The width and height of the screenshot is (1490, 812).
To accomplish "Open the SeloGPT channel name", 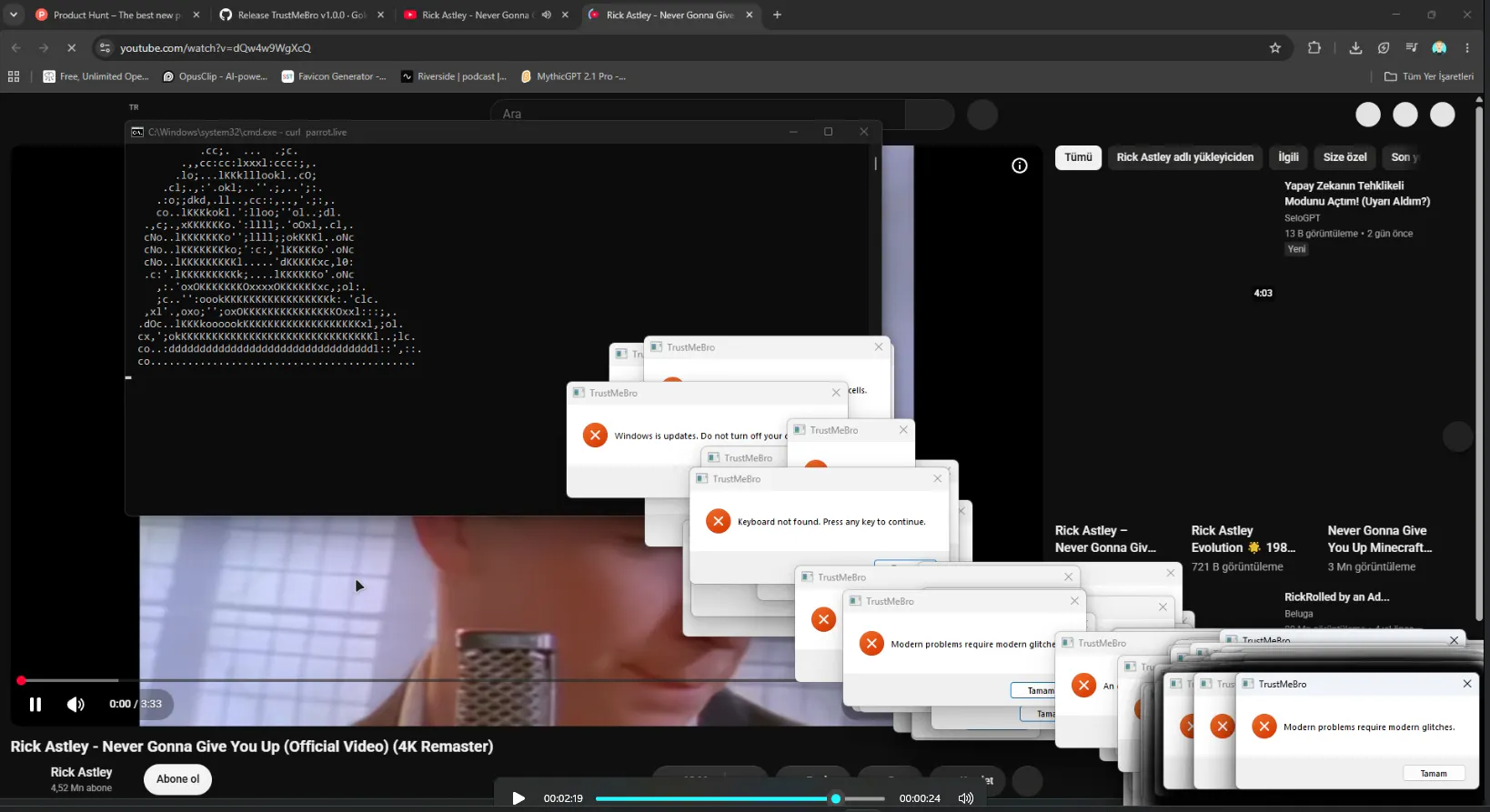I will (1302, 218).
